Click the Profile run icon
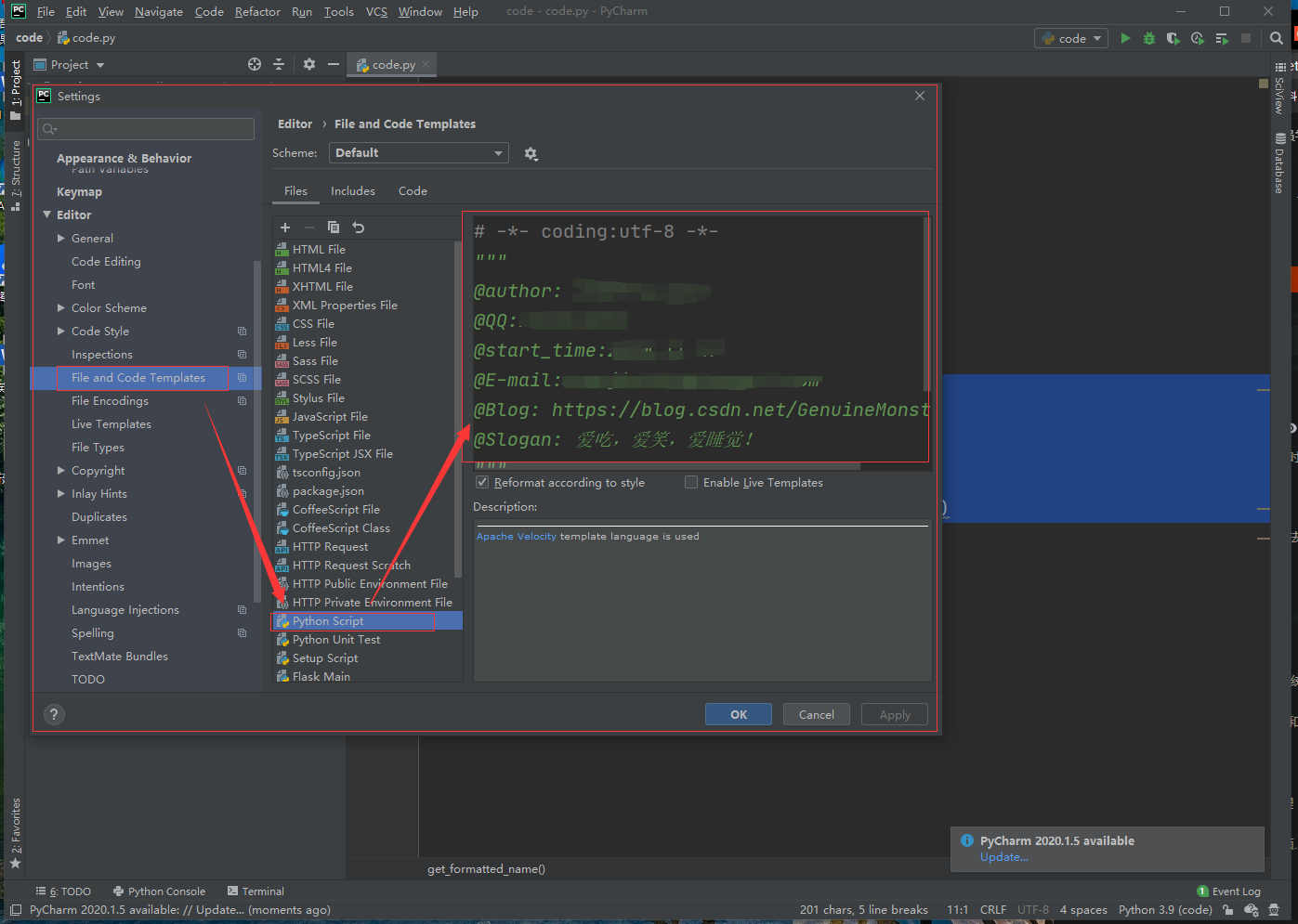This screenshot has width=1298, height=924. (1198, 38)
